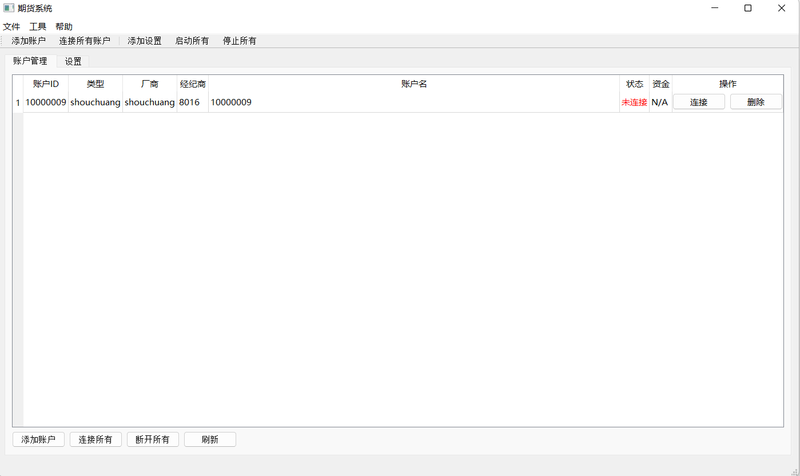Click 添加设置 in the toolbar

[144, 41]
